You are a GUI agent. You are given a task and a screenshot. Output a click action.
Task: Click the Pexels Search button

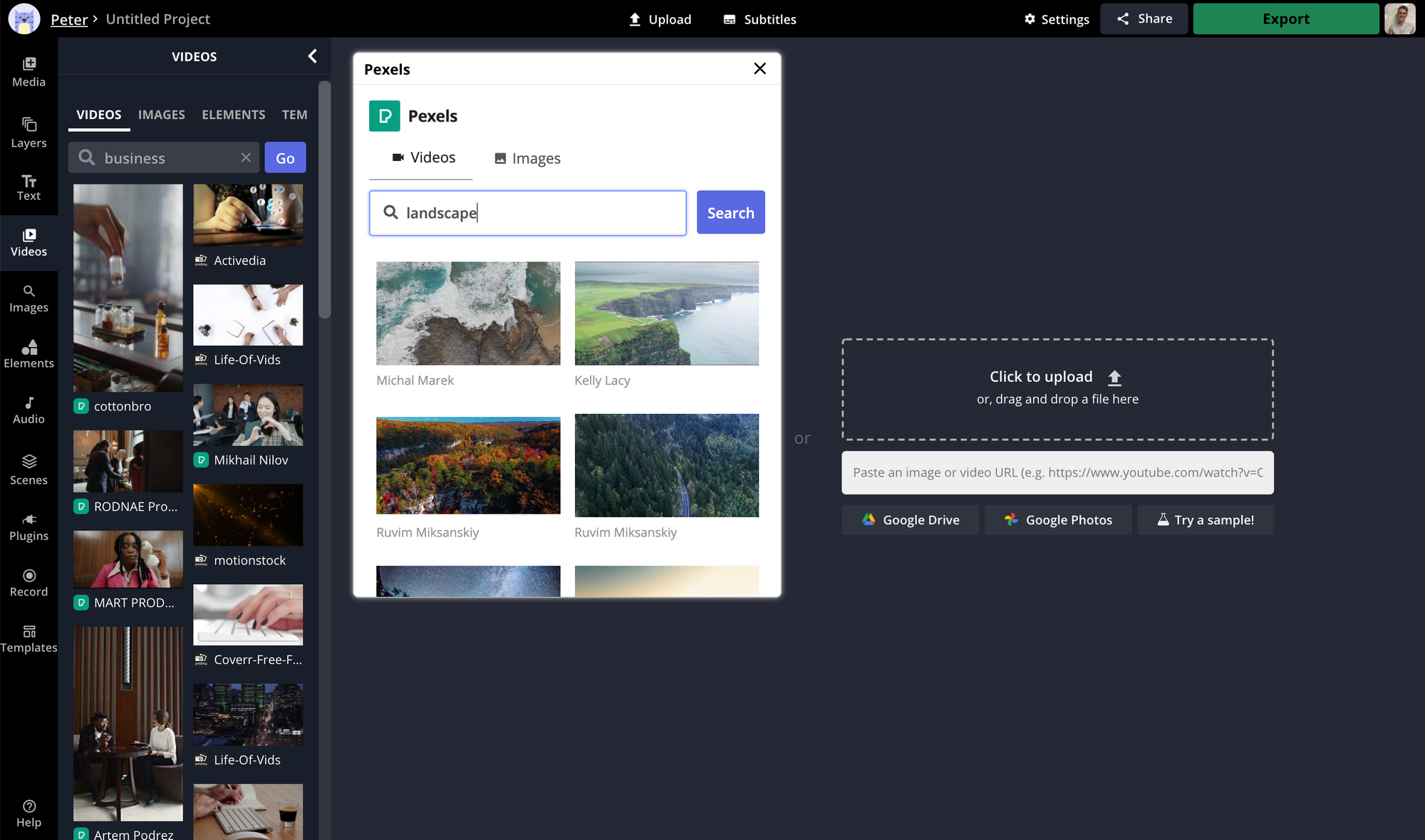tap(730, 212)
